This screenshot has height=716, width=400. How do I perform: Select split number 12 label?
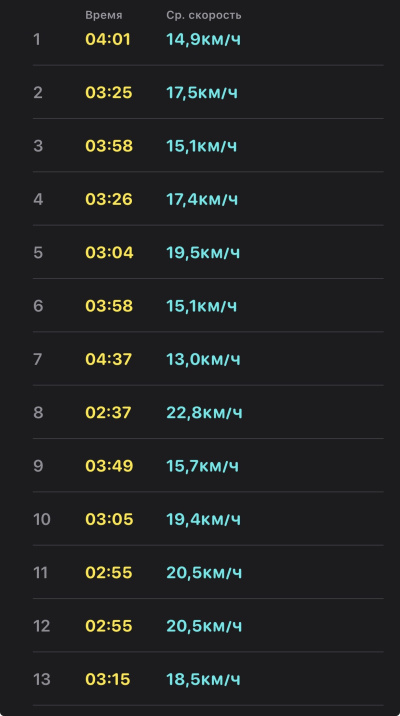coord(42,626)
